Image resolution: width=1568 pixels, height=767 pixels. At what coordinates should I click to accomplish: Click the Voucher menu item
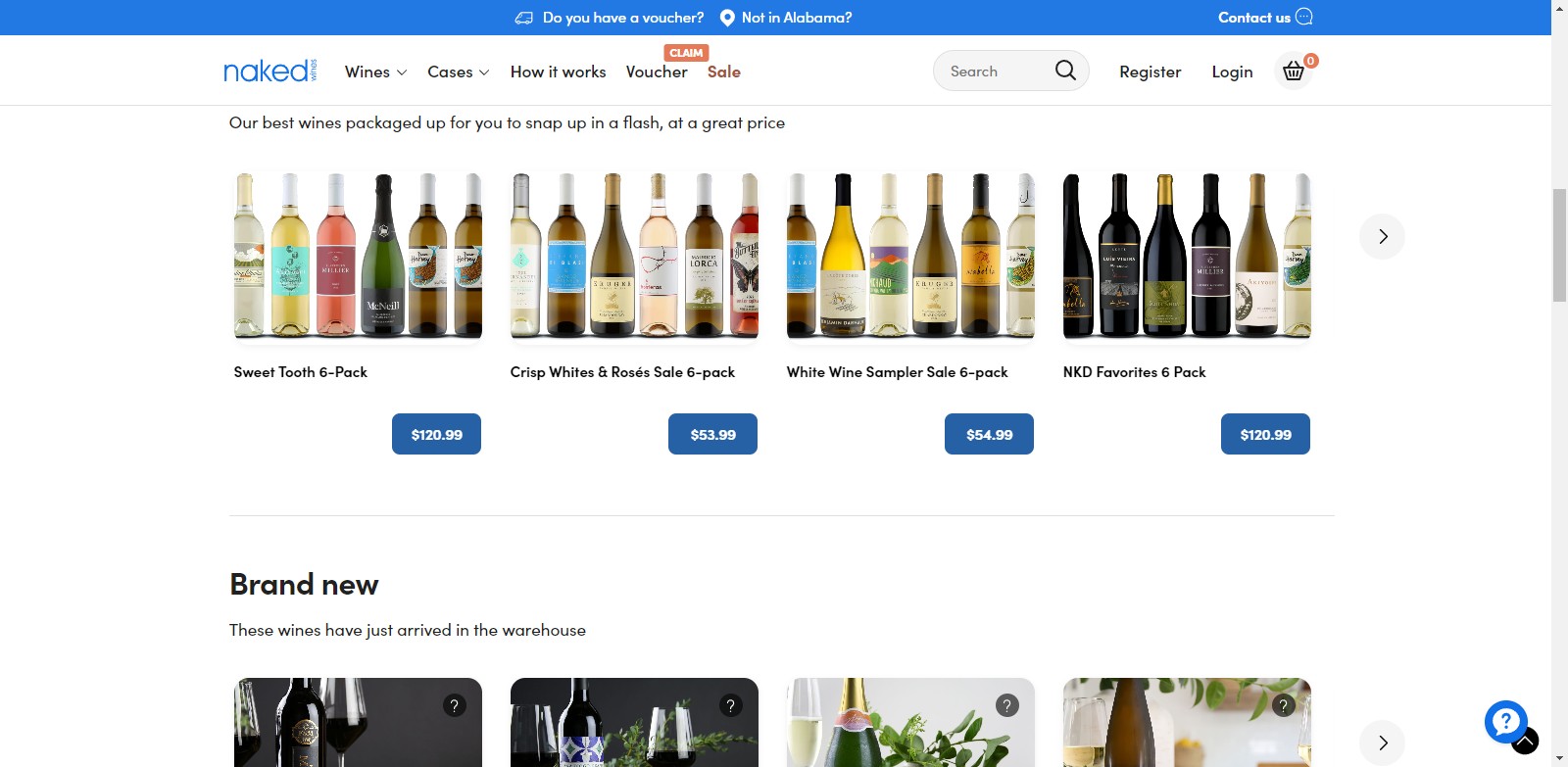point(657,72)
